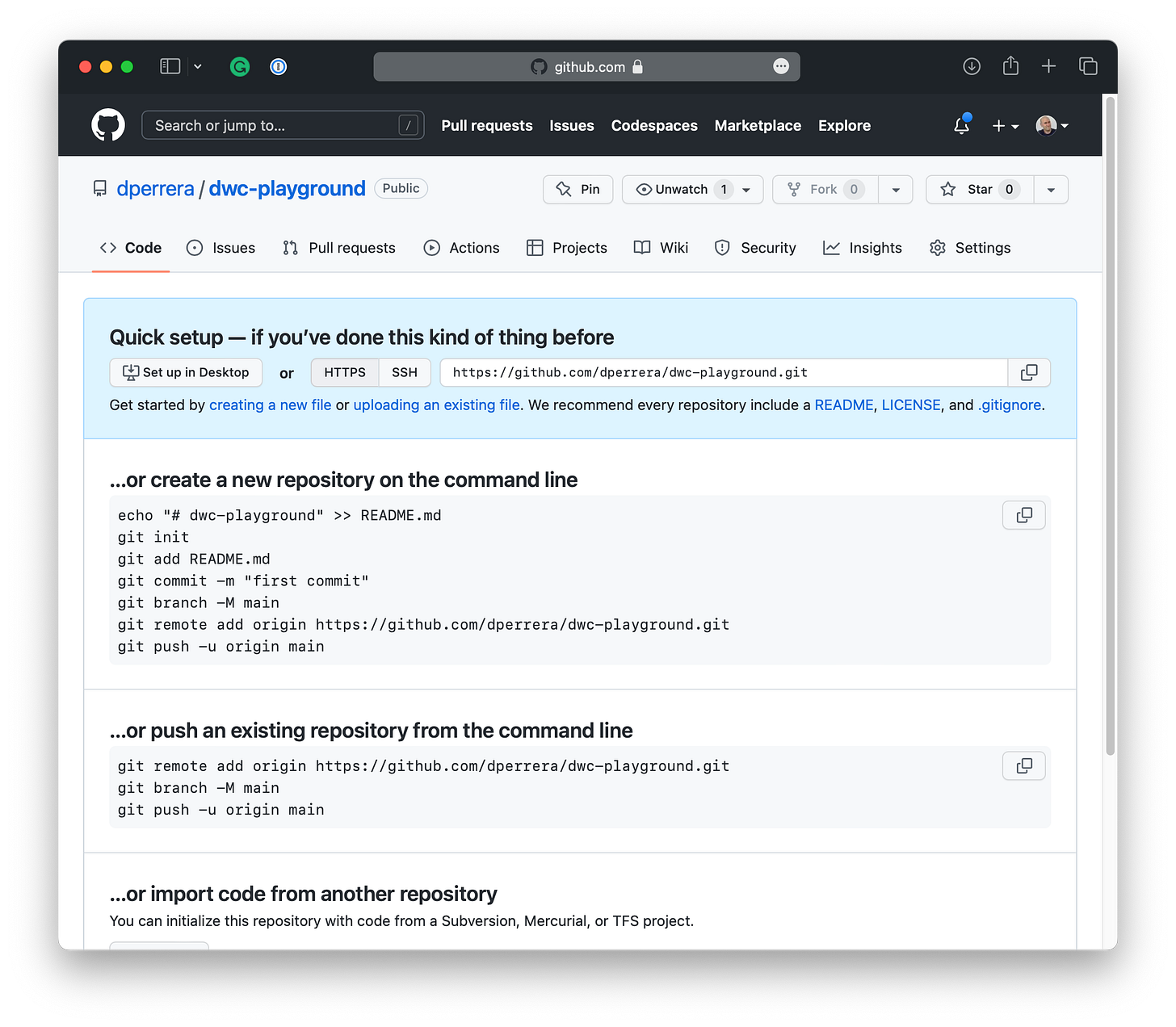The image size is (1176, 1027).
Task: Open the dwc-playground repository link
Action: (x=288, y=189)
